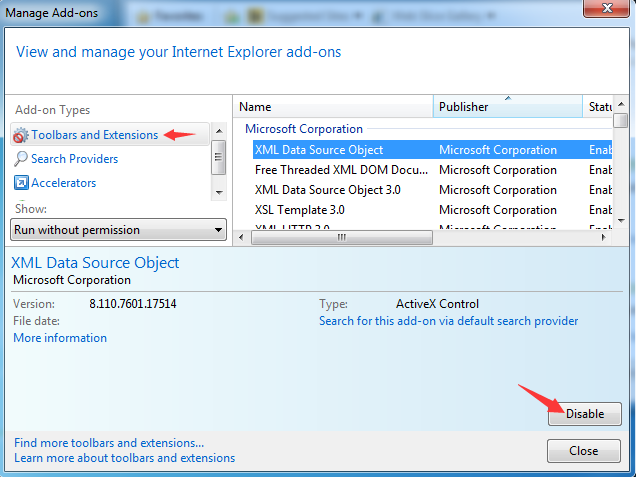636x477 pixels.
Task: Collapse the Microsoft Corporation group header
Action: coord(304,129)
